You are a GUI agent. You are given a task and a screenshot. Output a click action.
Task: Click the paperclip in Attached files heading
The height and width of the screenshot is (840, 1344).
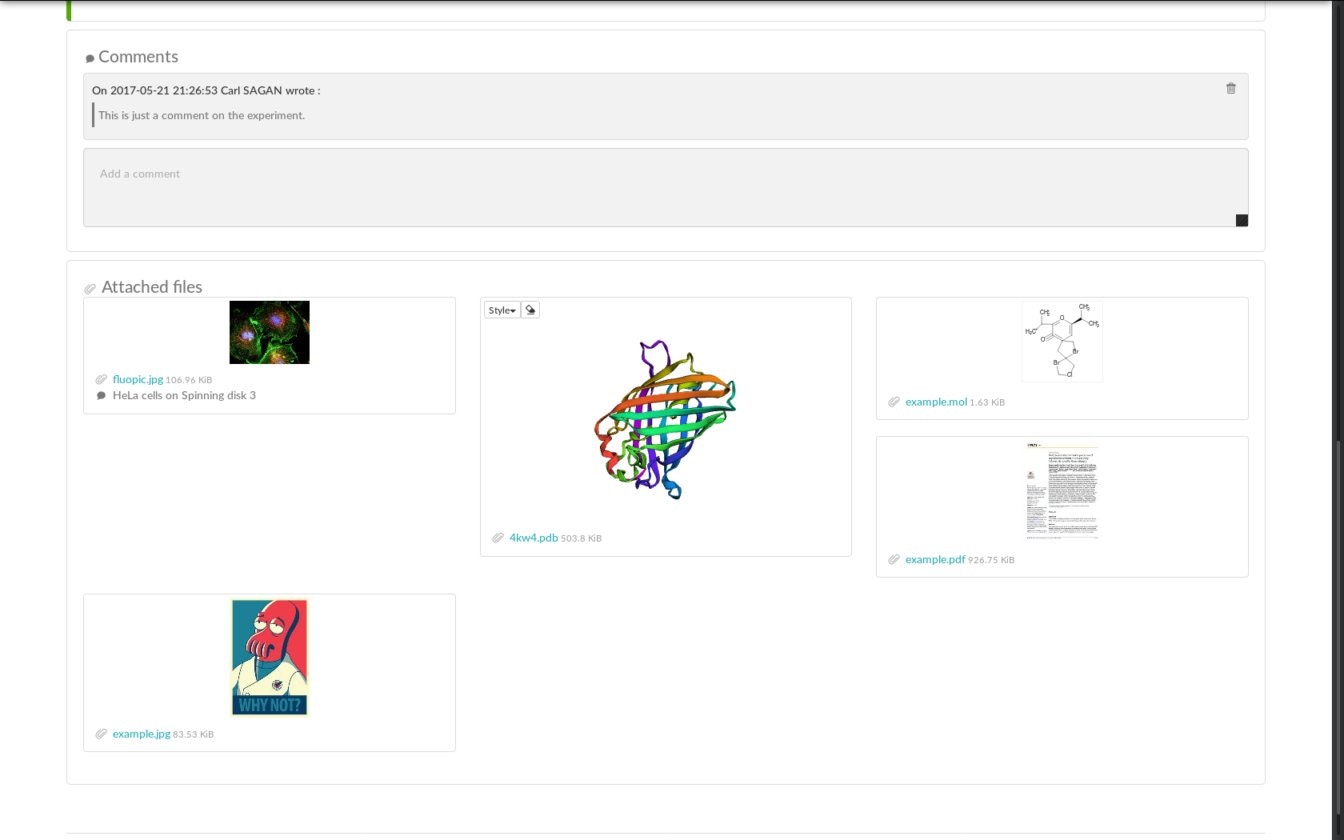click(89, 287)
